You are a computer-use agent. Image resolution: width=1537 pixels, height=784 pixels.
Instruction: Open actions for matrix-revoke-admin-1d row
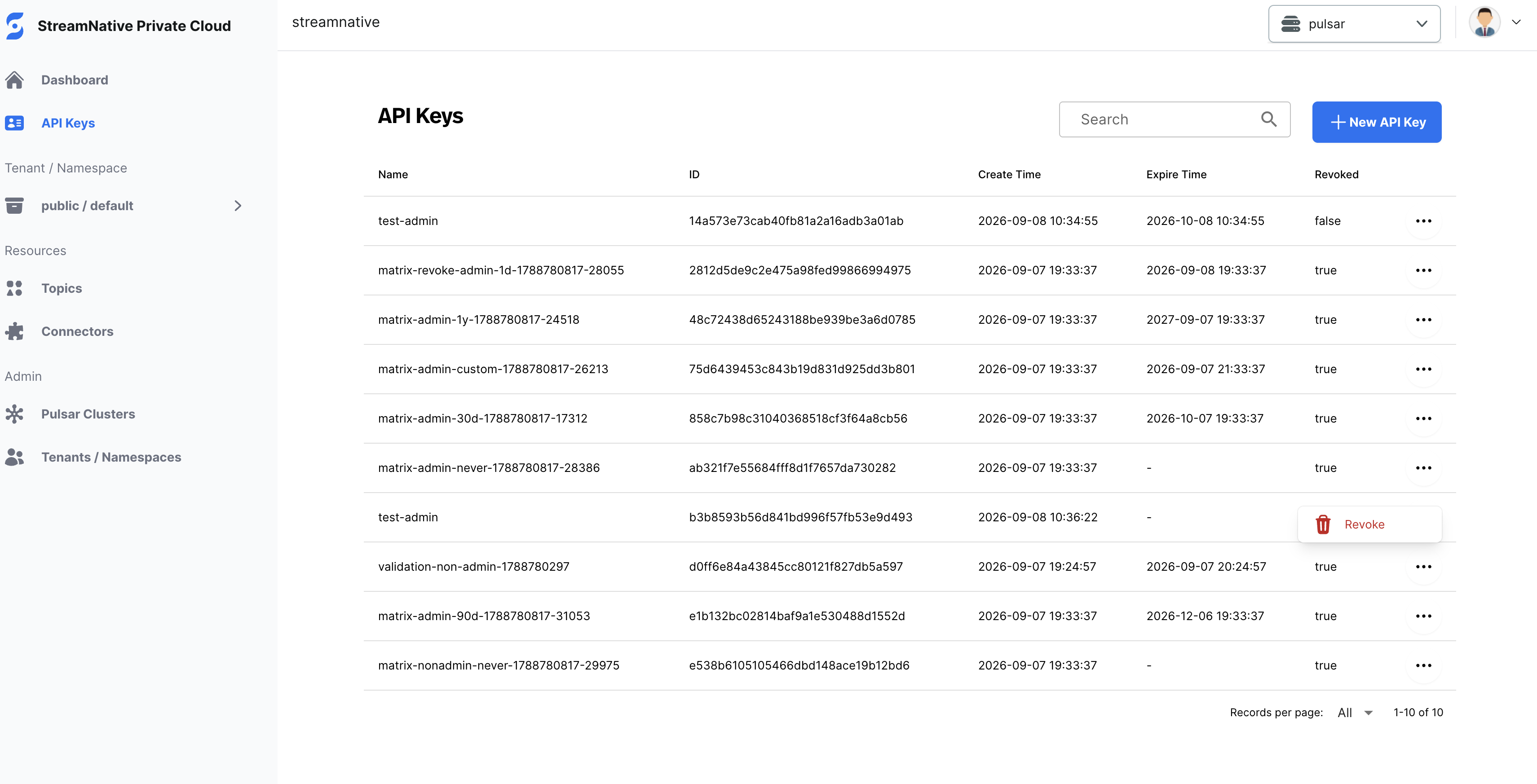click(x=1424, y=270)
